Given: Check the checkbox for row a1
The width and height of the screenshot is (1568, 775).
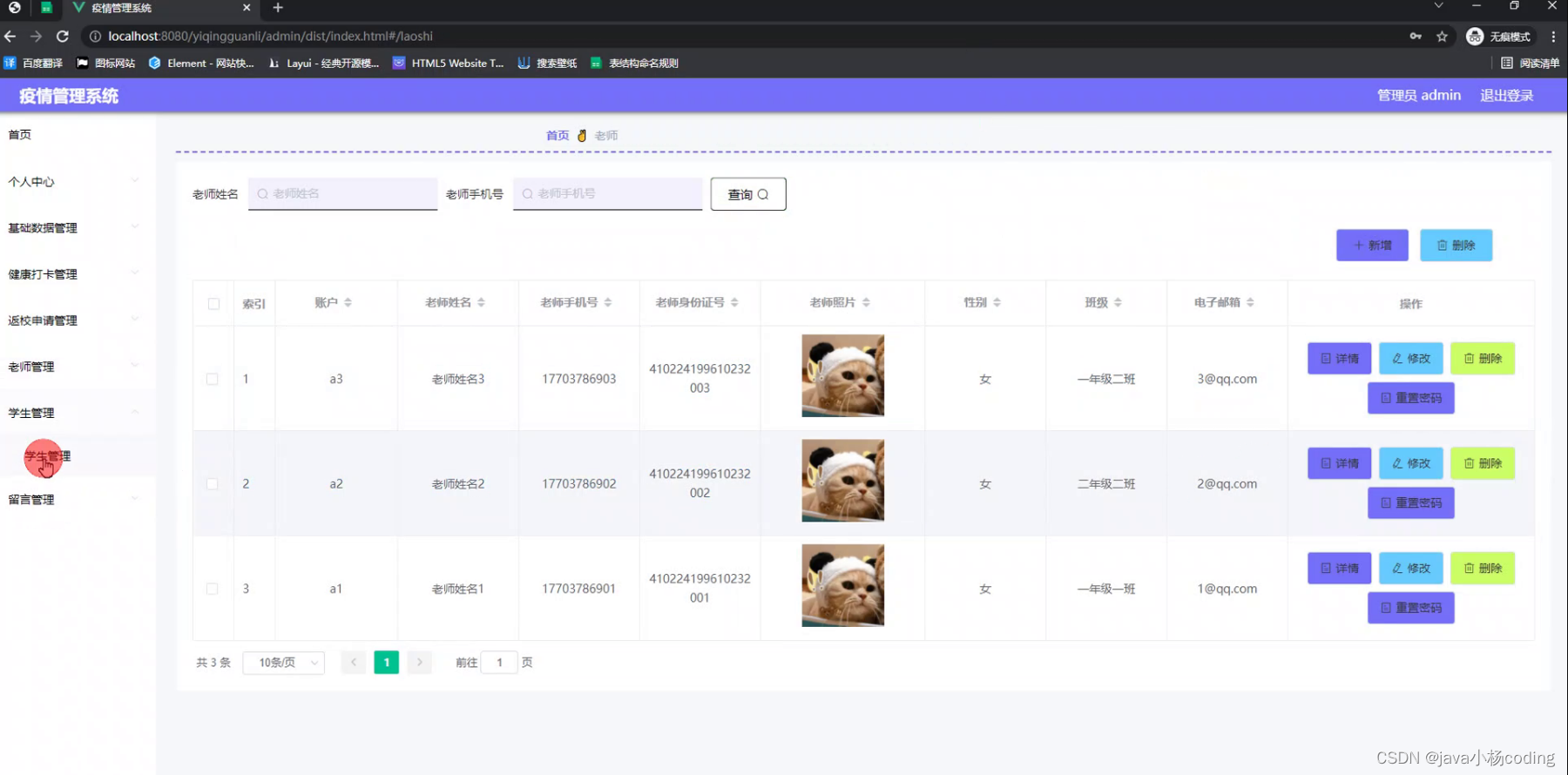Looking at the screenshot, I should [x=213, y=589].
